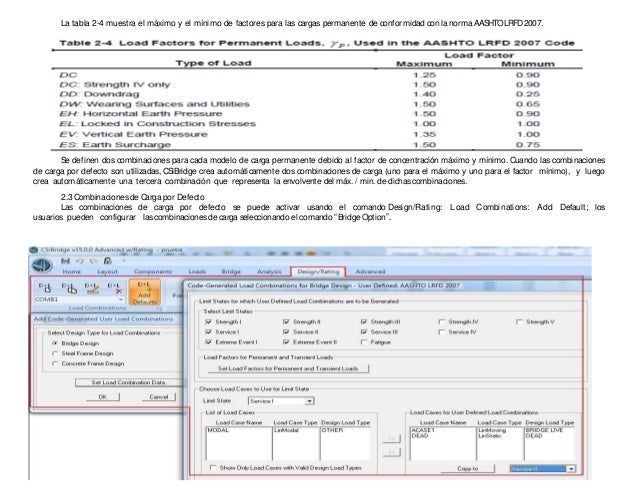Toggle the Service III checkbox

[364, 332]
